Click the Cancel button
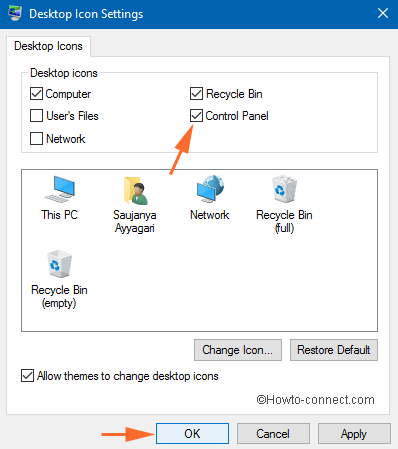 pyautogui.click(x=273, y=434)
